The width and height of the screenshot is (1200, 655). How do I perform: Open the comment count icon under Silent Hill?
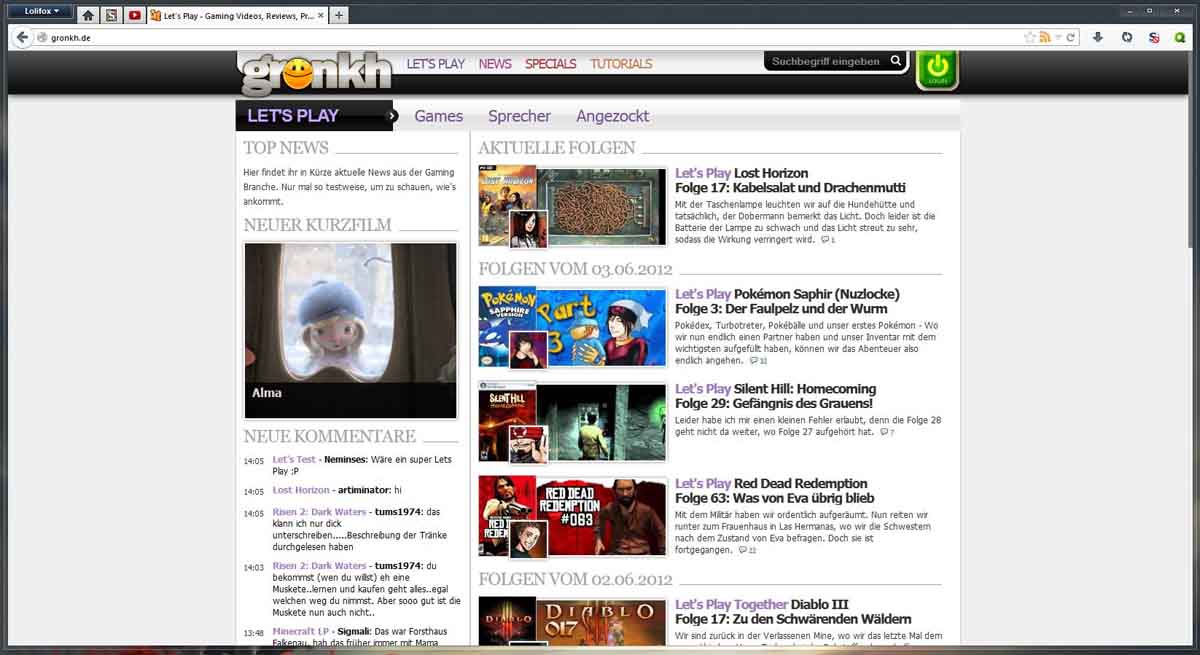(x=885, y=432)
